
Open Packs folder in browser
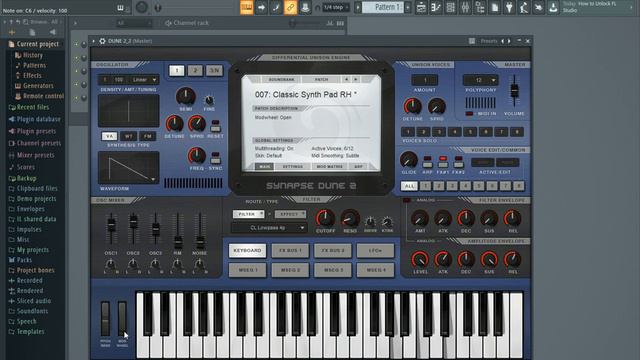(20, 260)
